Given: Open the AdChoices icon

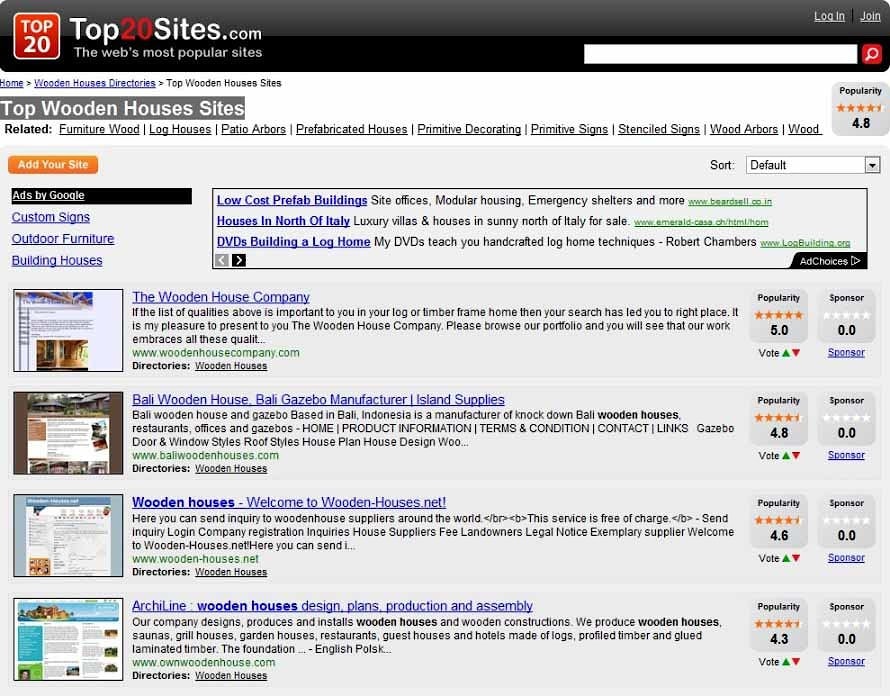Looking at the screenshot, I should 856,261.
